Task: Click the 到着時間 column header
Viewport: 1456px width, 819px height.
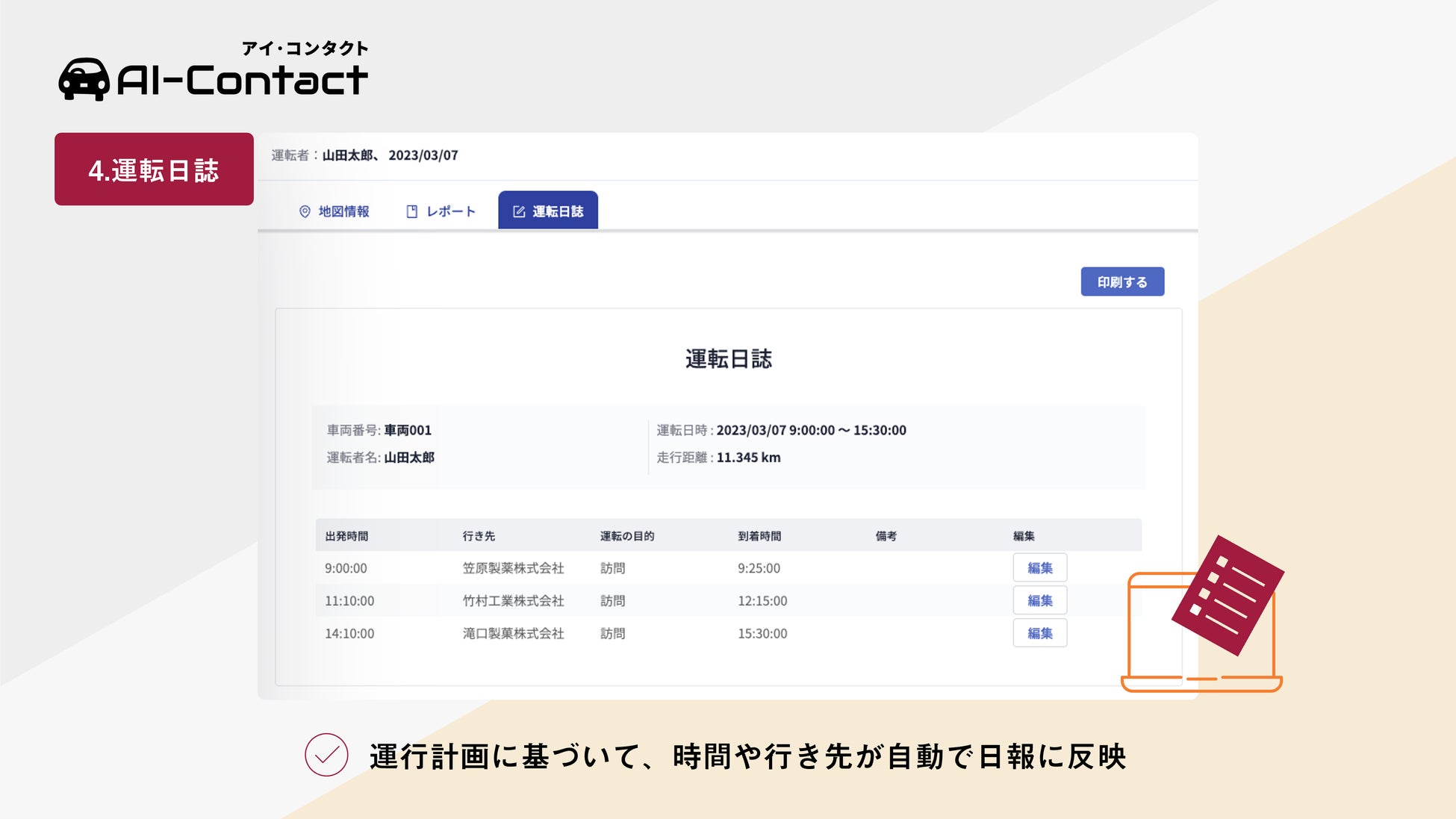Action: (759, 536)
